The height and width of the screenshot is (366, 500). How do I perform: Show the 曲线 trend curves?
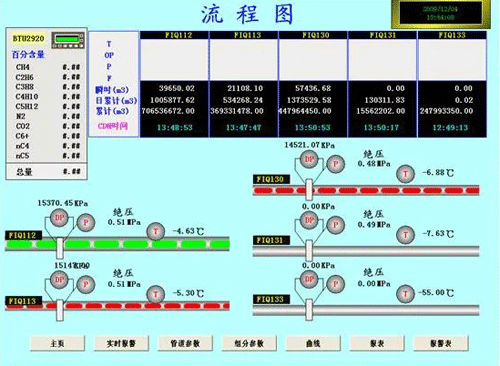313,343
